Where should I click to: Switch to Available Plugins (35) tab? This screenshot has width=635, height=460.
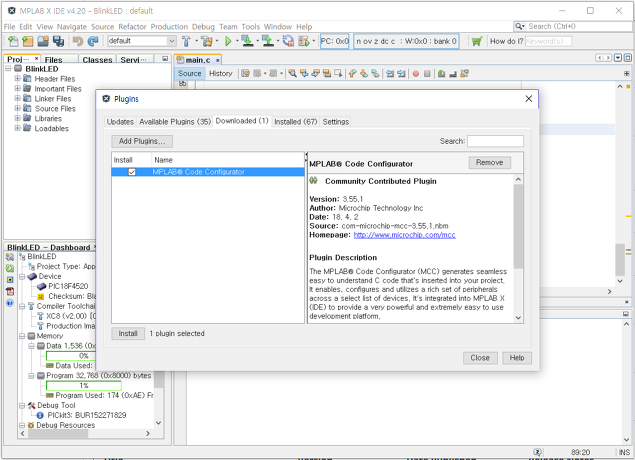(175, 121)
